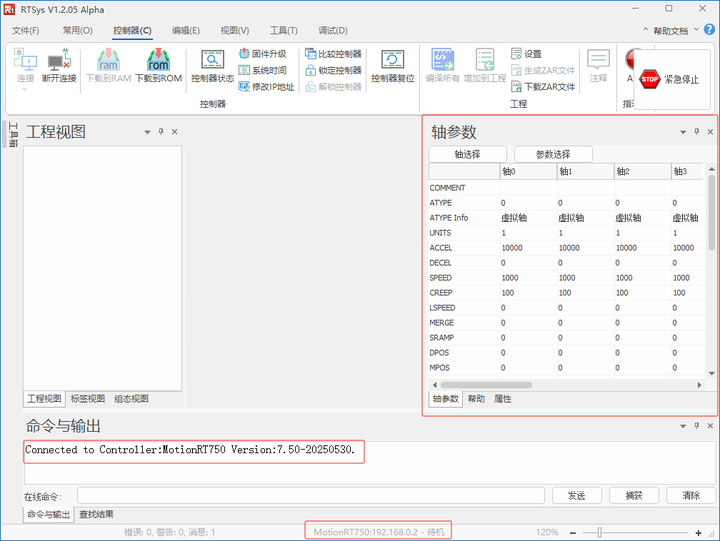
Task: Click the 发送 button
Action: 576,496
